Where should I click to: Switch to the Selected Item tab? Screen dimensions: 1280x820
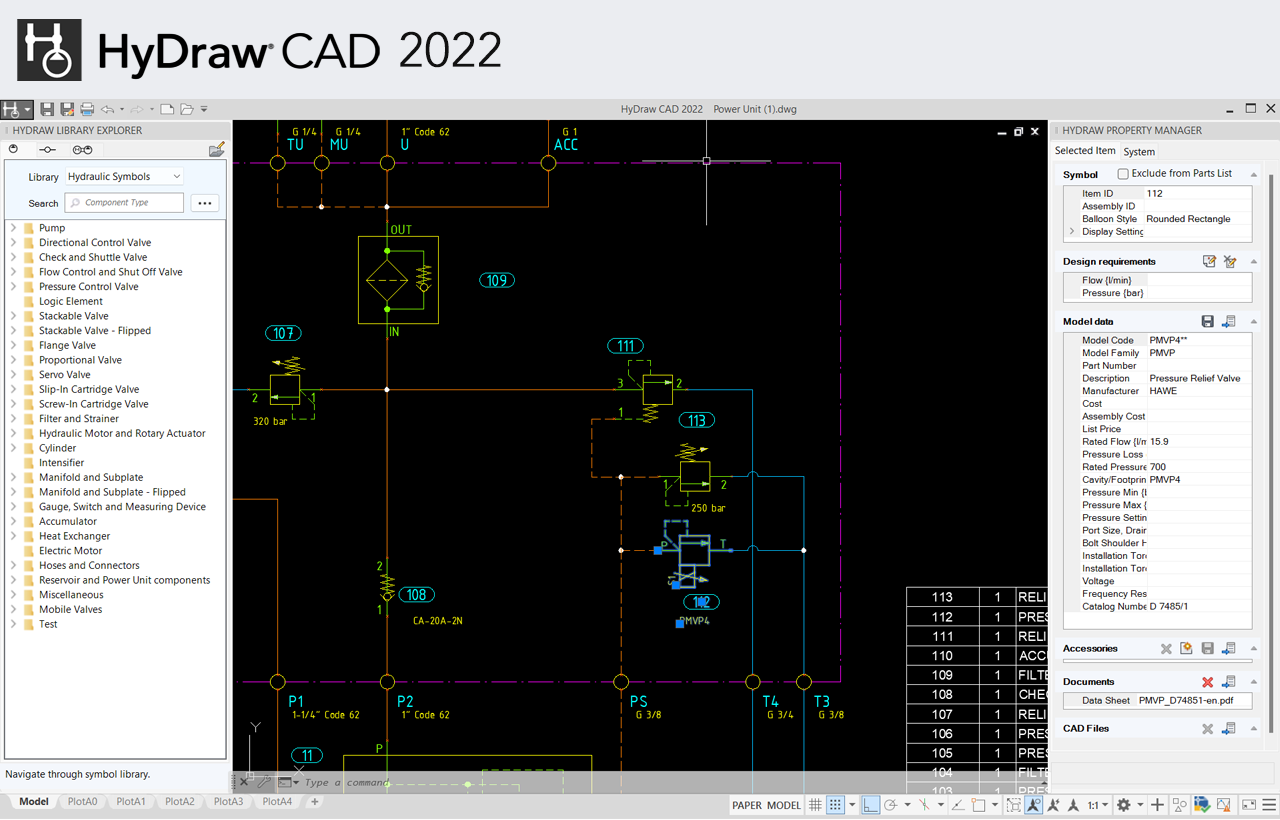[x=1085, y=151]
